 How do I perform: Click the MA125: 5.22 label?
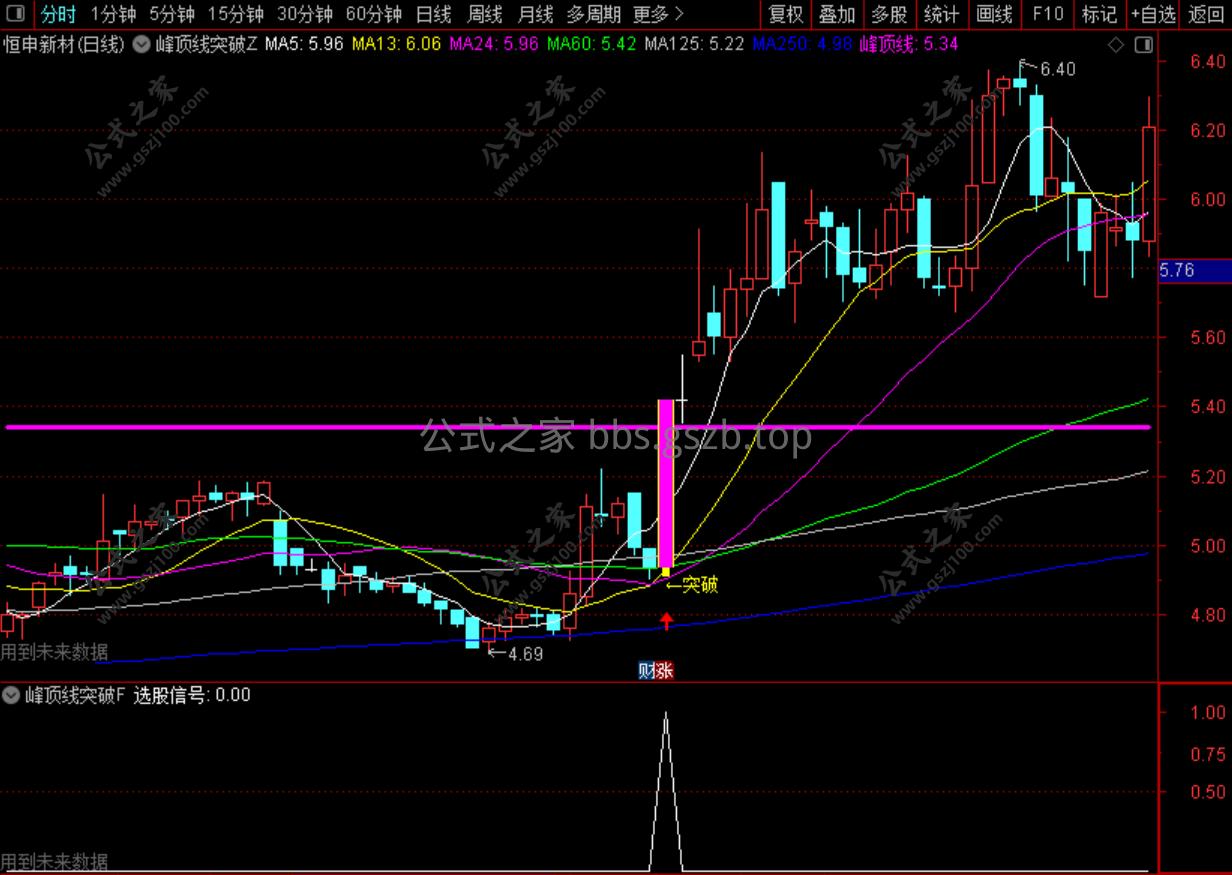[694, 44]
